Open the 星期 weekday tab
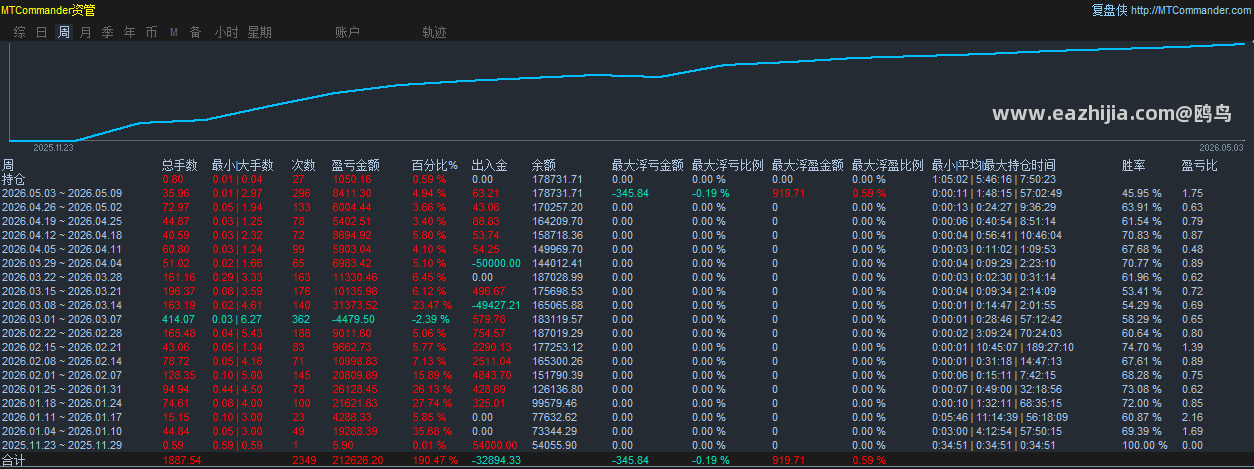The image size is (1254, 469). coord(259,32)
